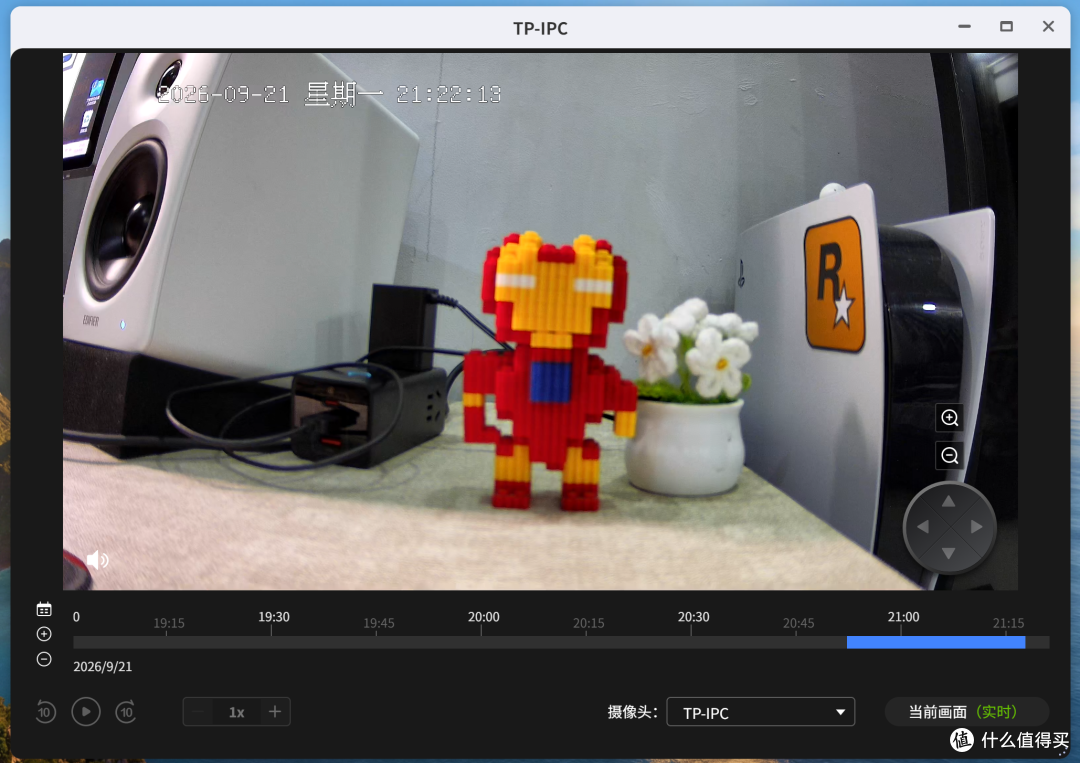Open the calendar date picker icon
This screenshot has height=763, width=1080.
point(44,609)
